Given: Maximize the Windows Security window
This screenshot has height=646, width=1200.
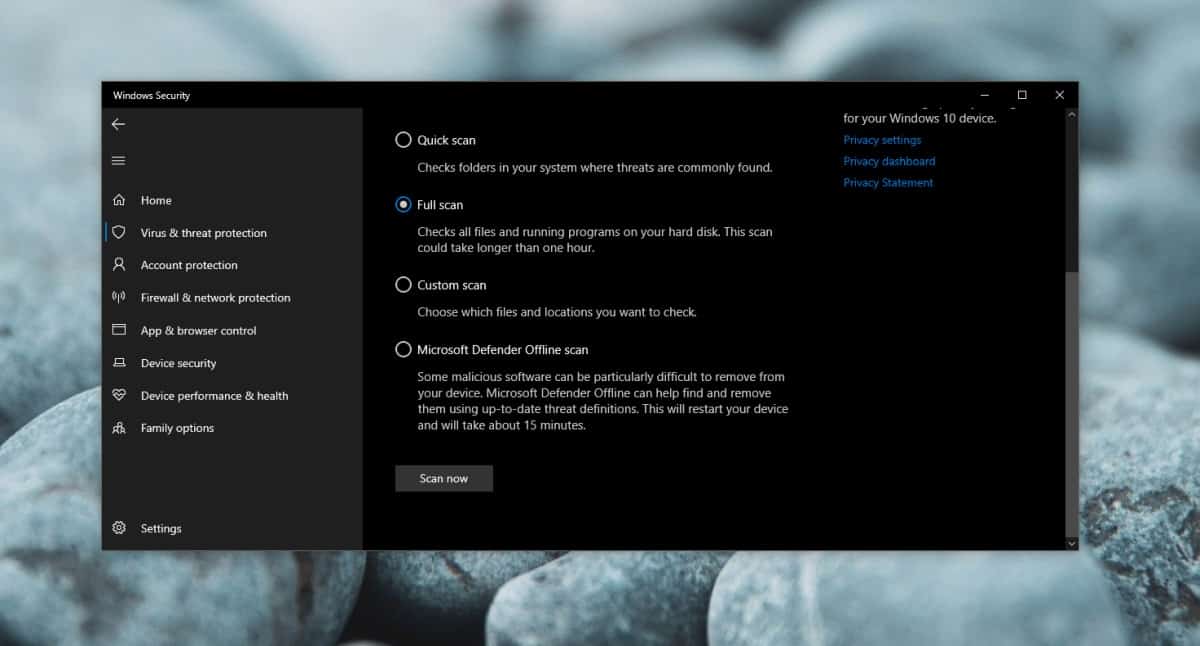Looking at the screenshot, I should tap(1021, 95).
